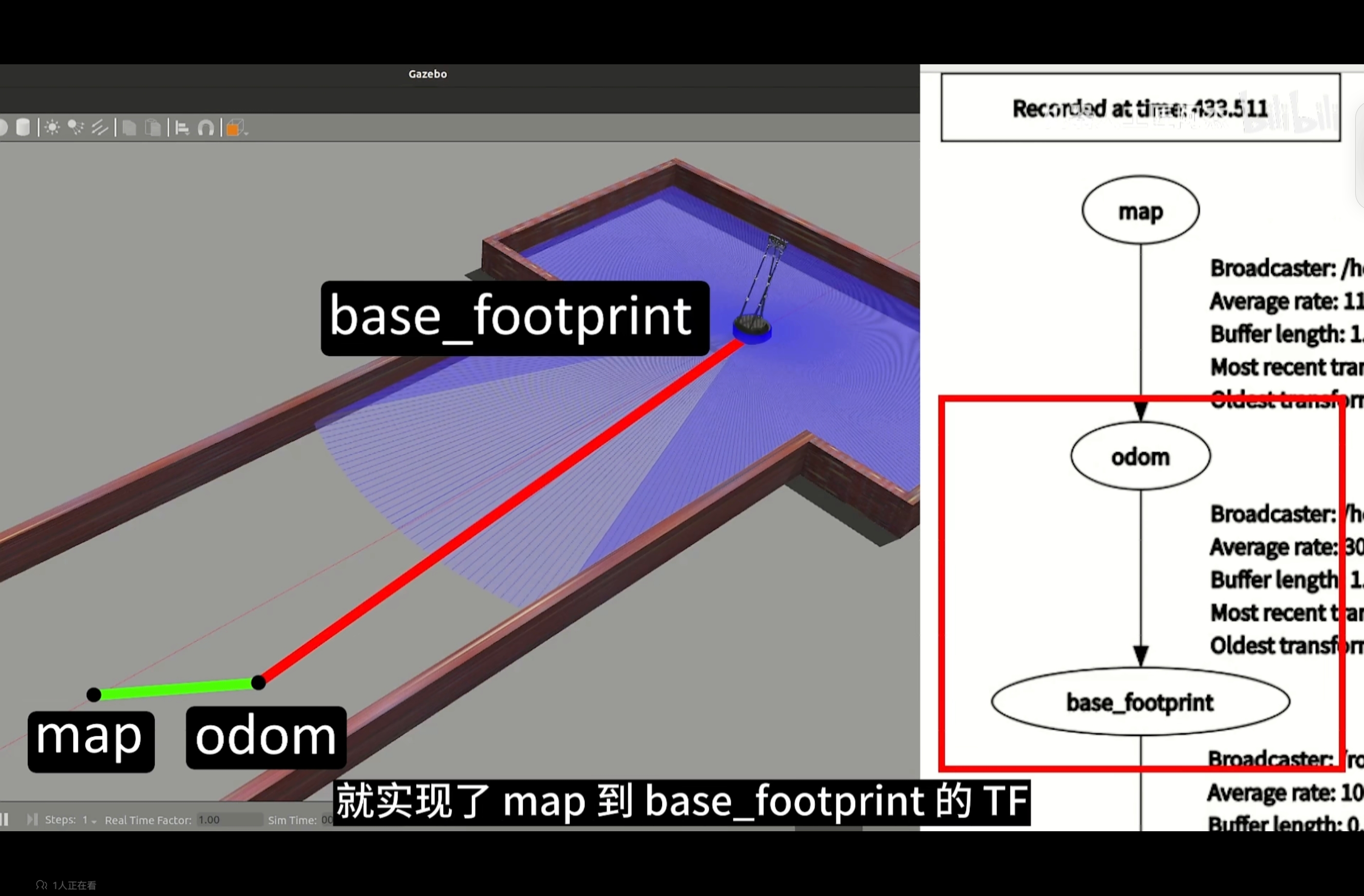Add a point light to scene

point(52,127)
